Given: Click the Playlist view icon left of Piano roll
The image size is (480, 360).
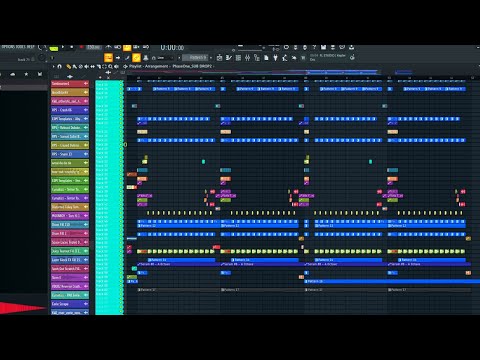Looking at the screenshot, I should pyautogui.click(x=219, y=58).
